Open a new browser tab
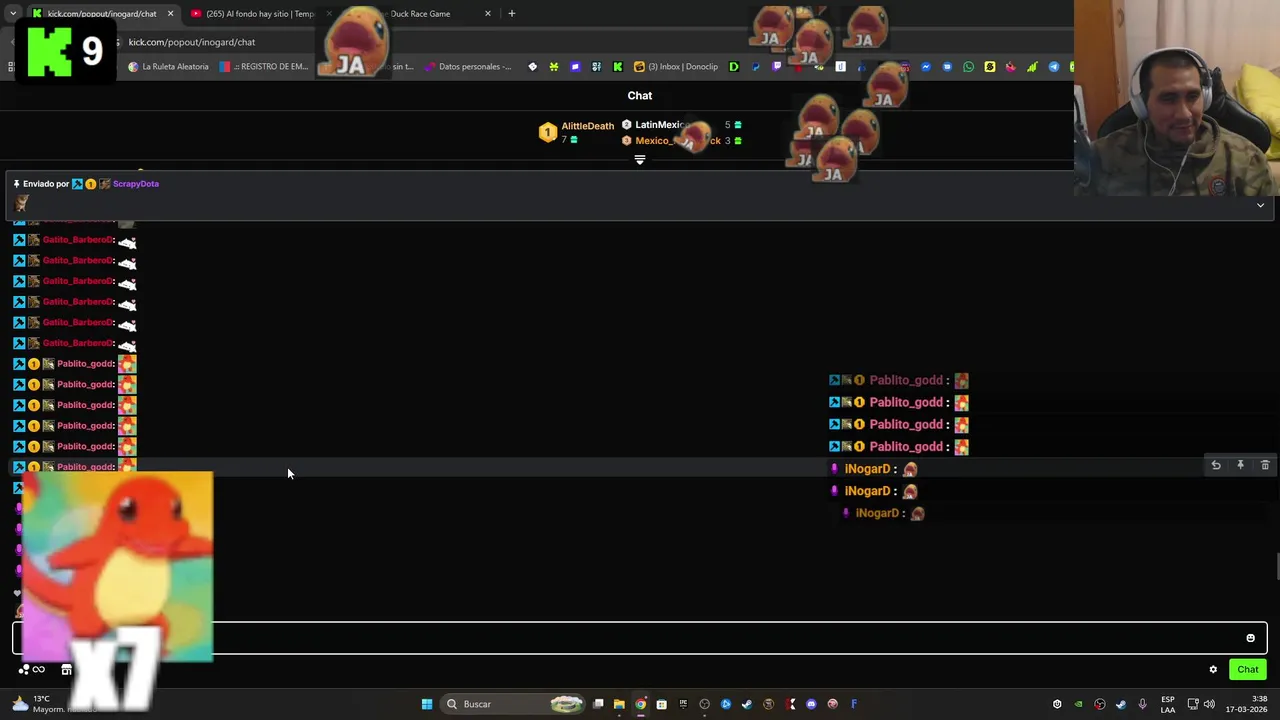1280x720 pixels. click(x=511, y=14)
